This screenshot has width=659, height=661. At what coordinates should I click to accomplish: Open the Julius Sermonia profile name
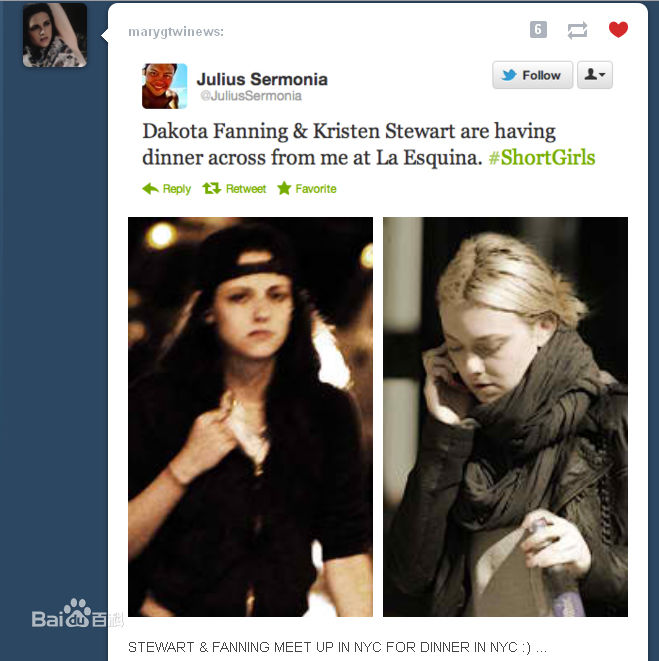point(262,79)
